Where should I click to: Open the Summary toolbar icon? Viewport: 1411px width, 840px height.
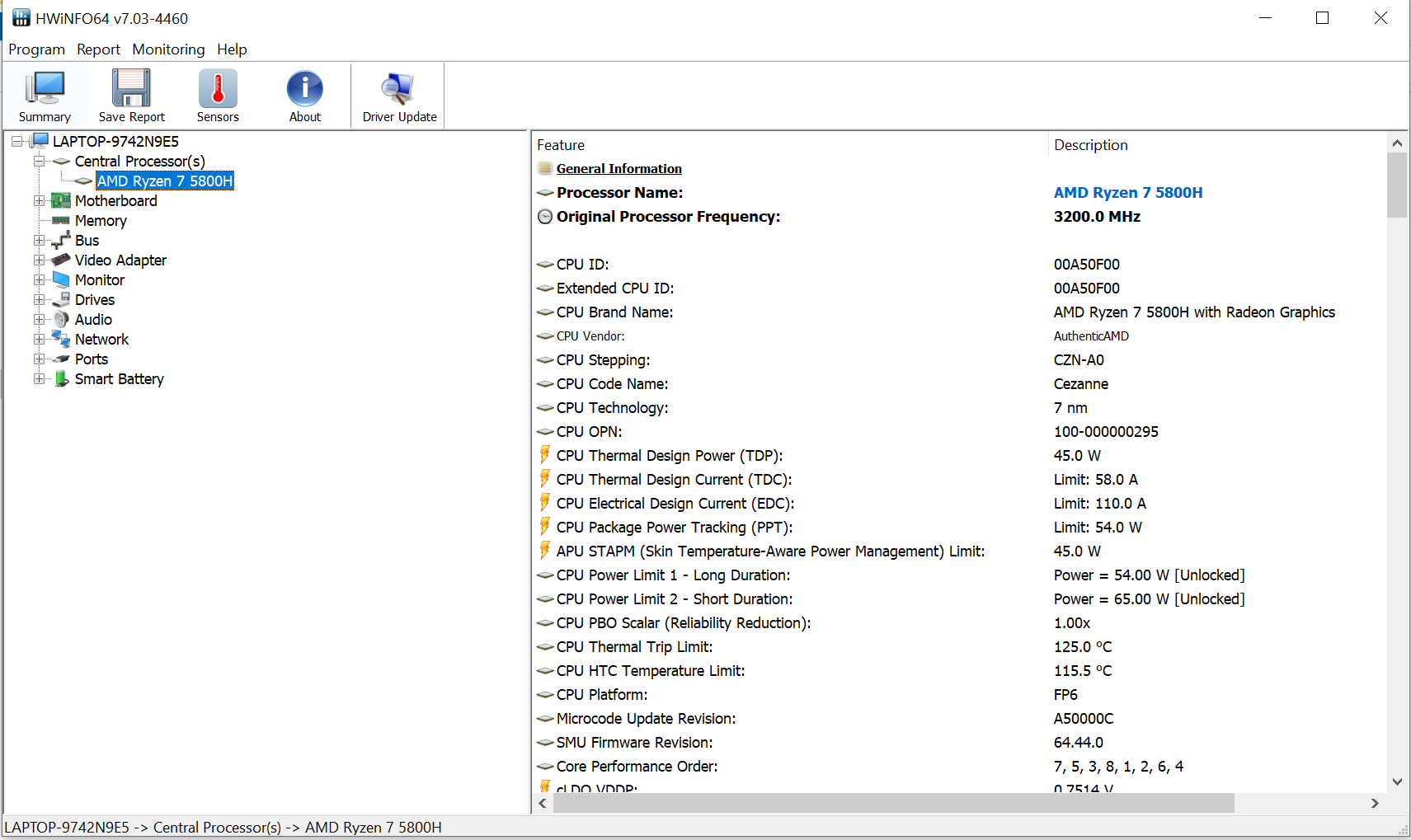[45, 88]
